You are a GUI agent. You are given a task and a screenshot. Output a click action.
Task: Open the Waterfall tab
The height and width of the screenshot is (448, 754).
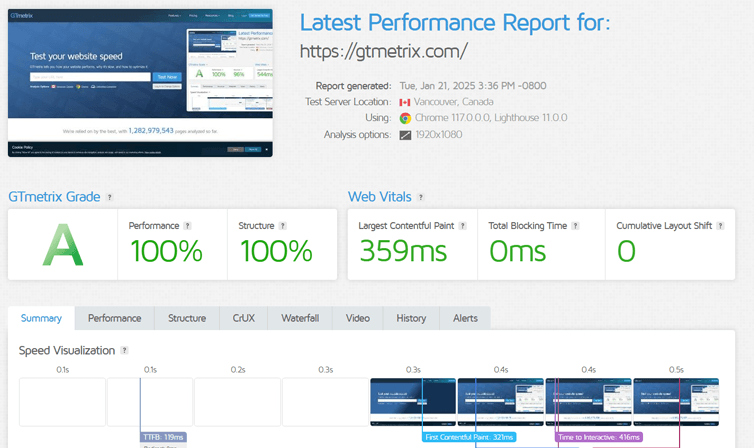[x=300, y=318]
